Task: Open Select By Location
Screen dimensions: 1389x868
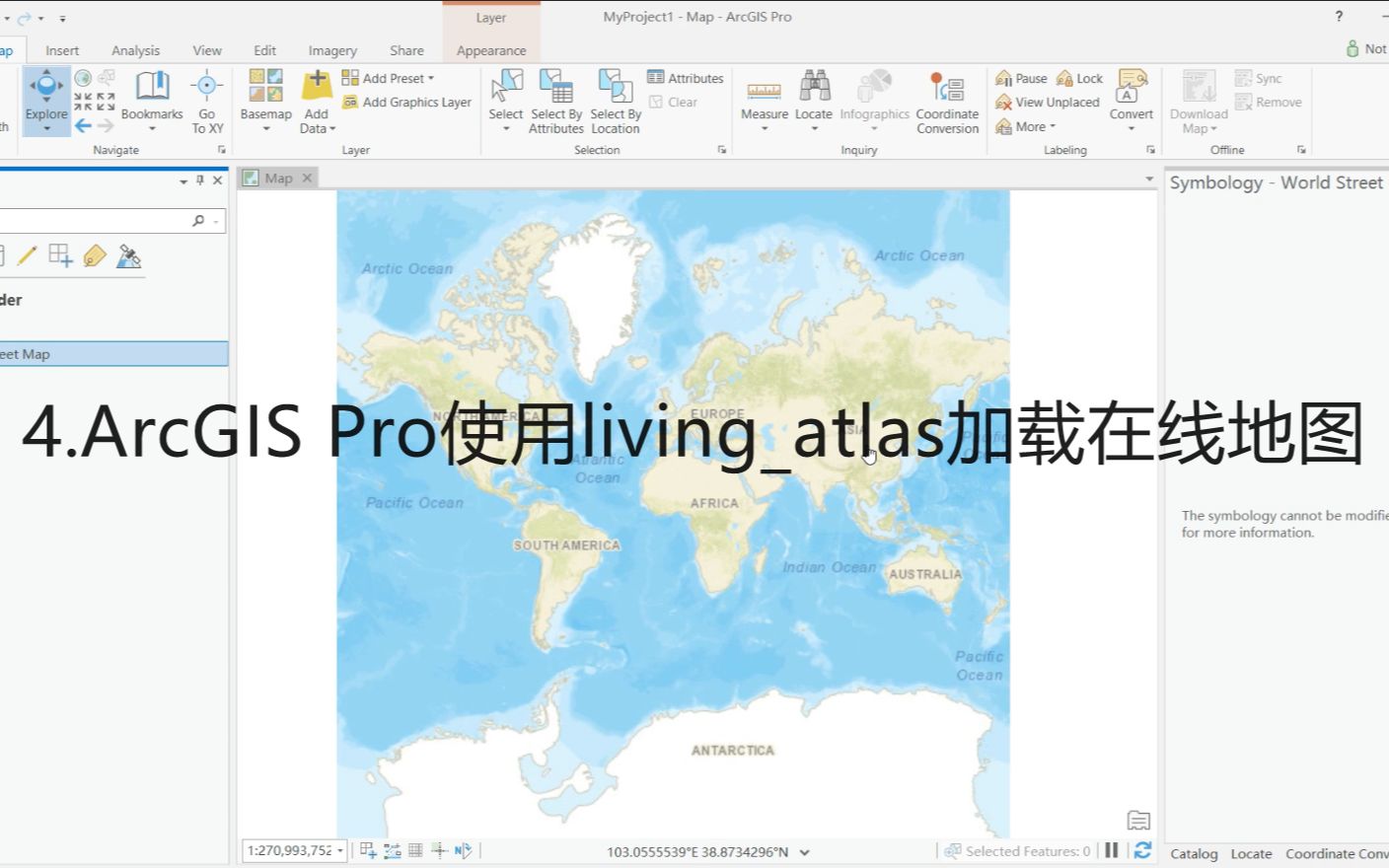Action: tap(616, 101)
